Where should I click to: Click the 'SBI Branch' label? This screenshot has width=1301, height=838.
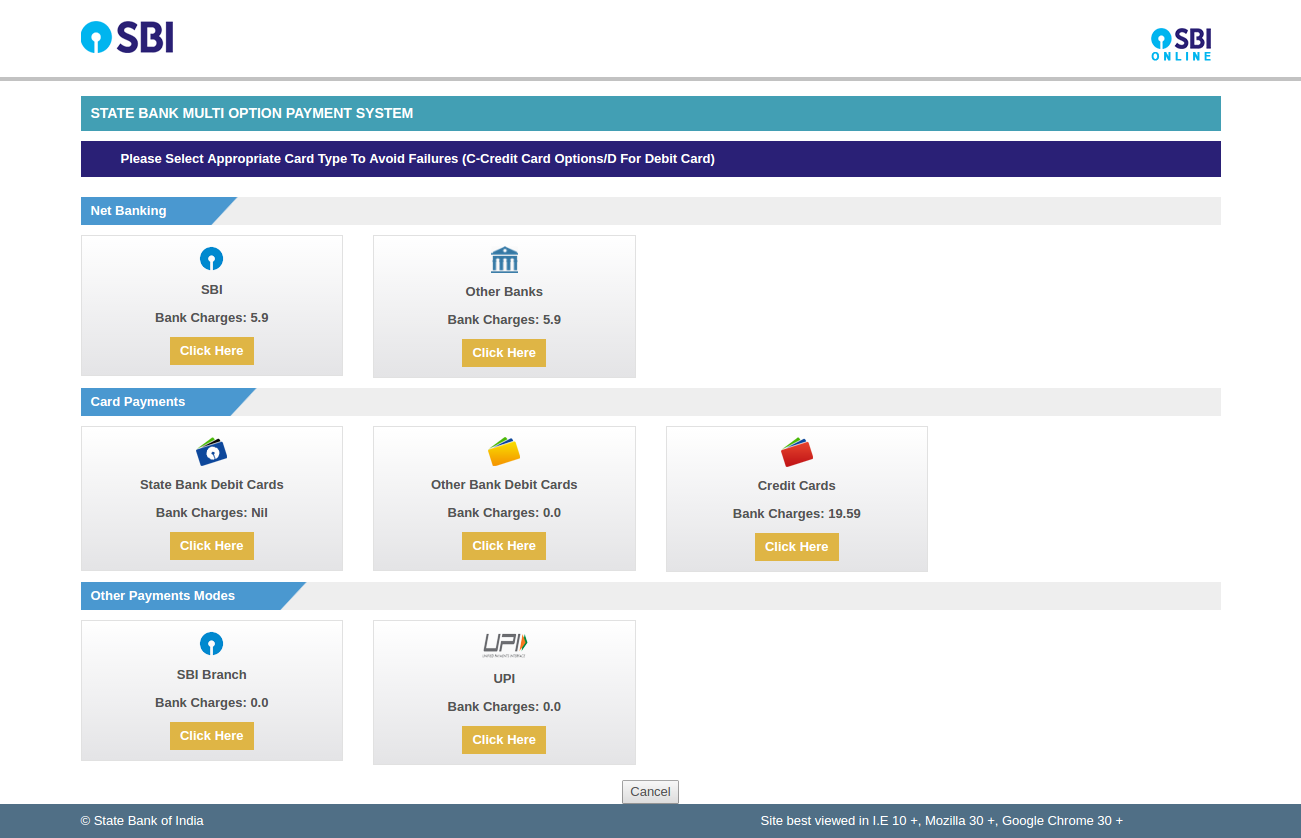click(x=211, y=675)
